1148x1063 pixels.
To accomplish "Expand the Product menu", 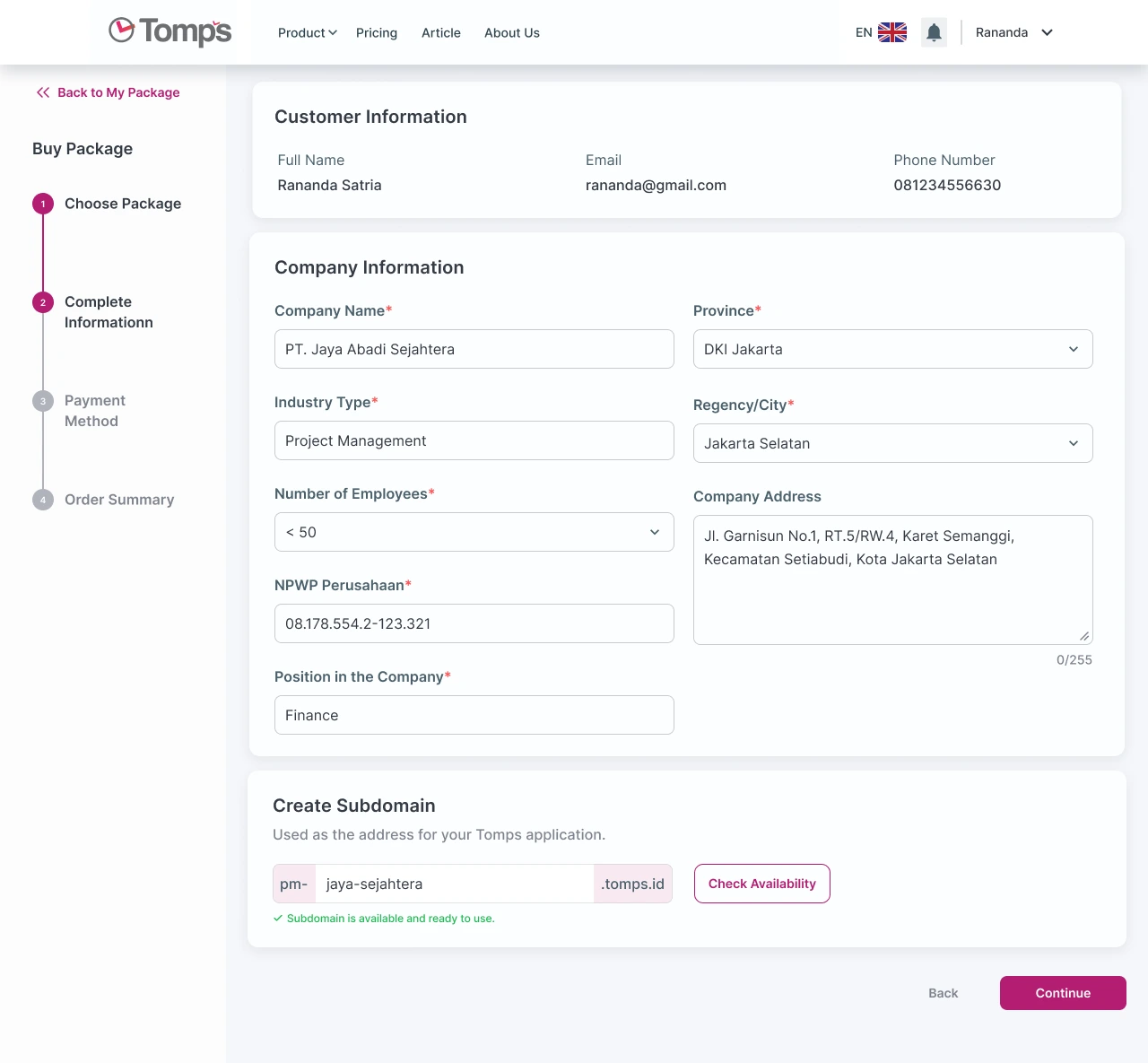I will [307, 32].
